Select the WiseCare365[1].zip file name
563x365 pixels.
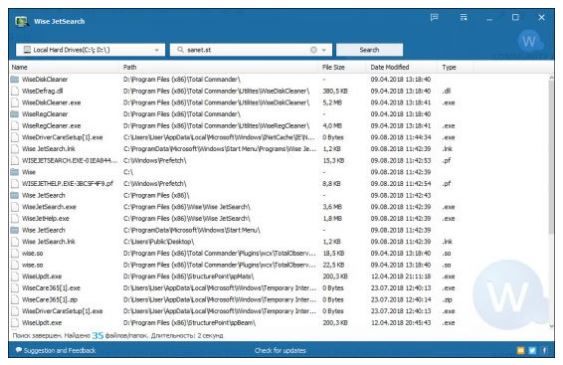50,300
